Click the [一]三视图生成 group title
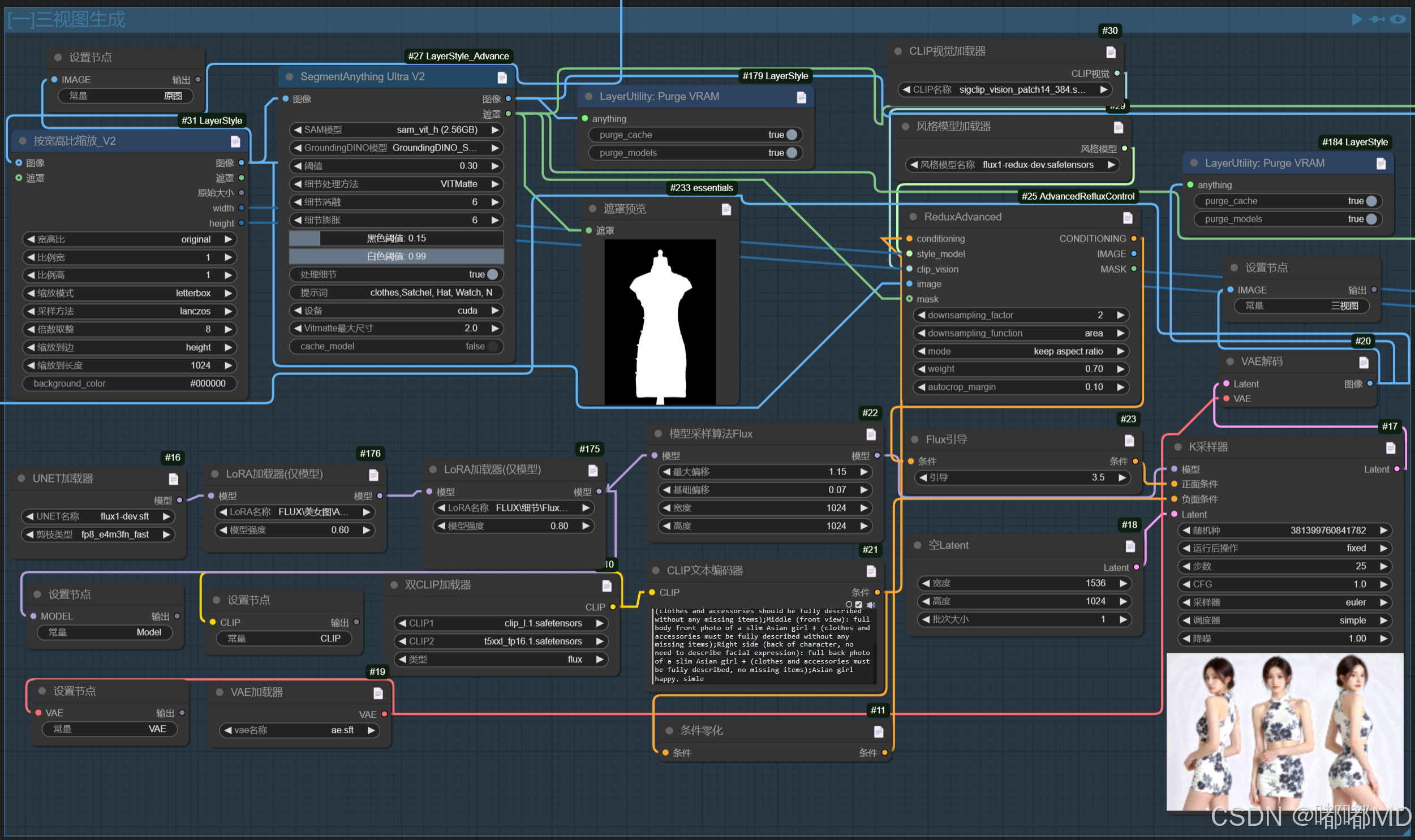Viewport: 1415px width, 840px height. [x=66, y=19]
